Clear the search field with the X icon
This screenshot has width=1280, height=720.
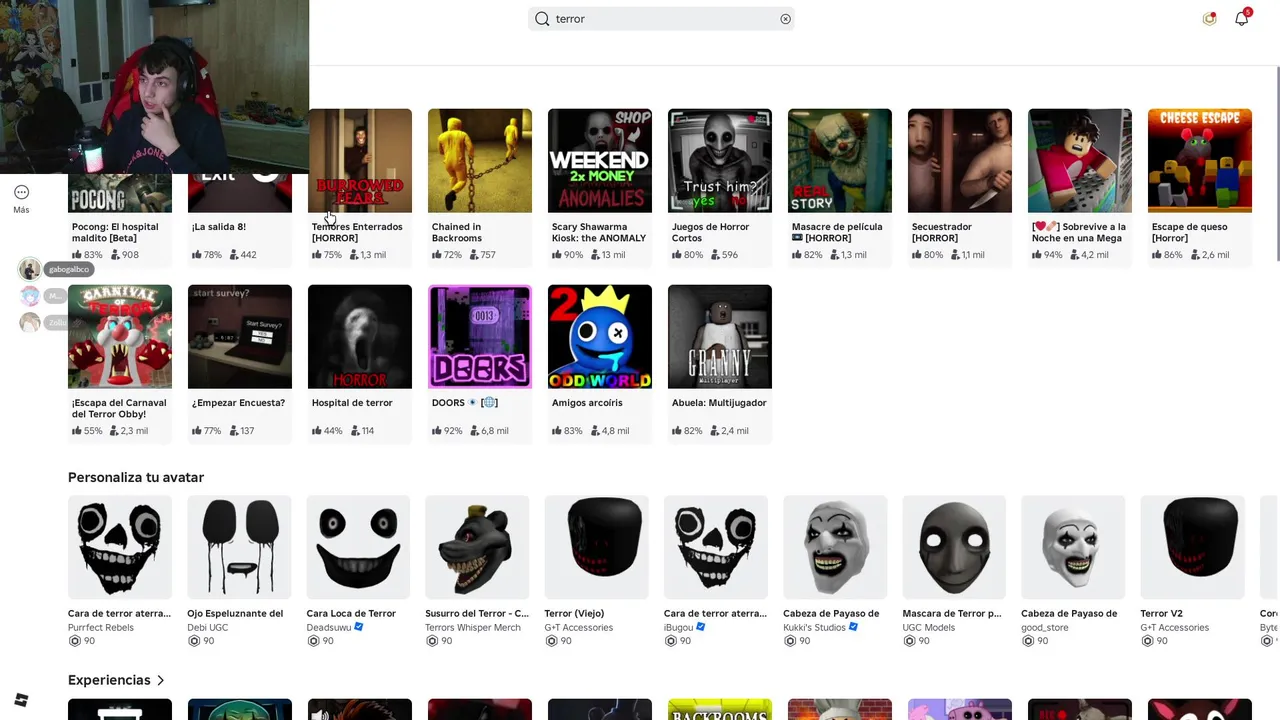click(x=785, y=19)
